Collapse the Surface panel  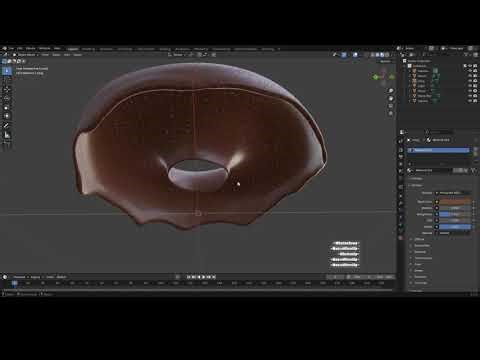tap(416, 185)
